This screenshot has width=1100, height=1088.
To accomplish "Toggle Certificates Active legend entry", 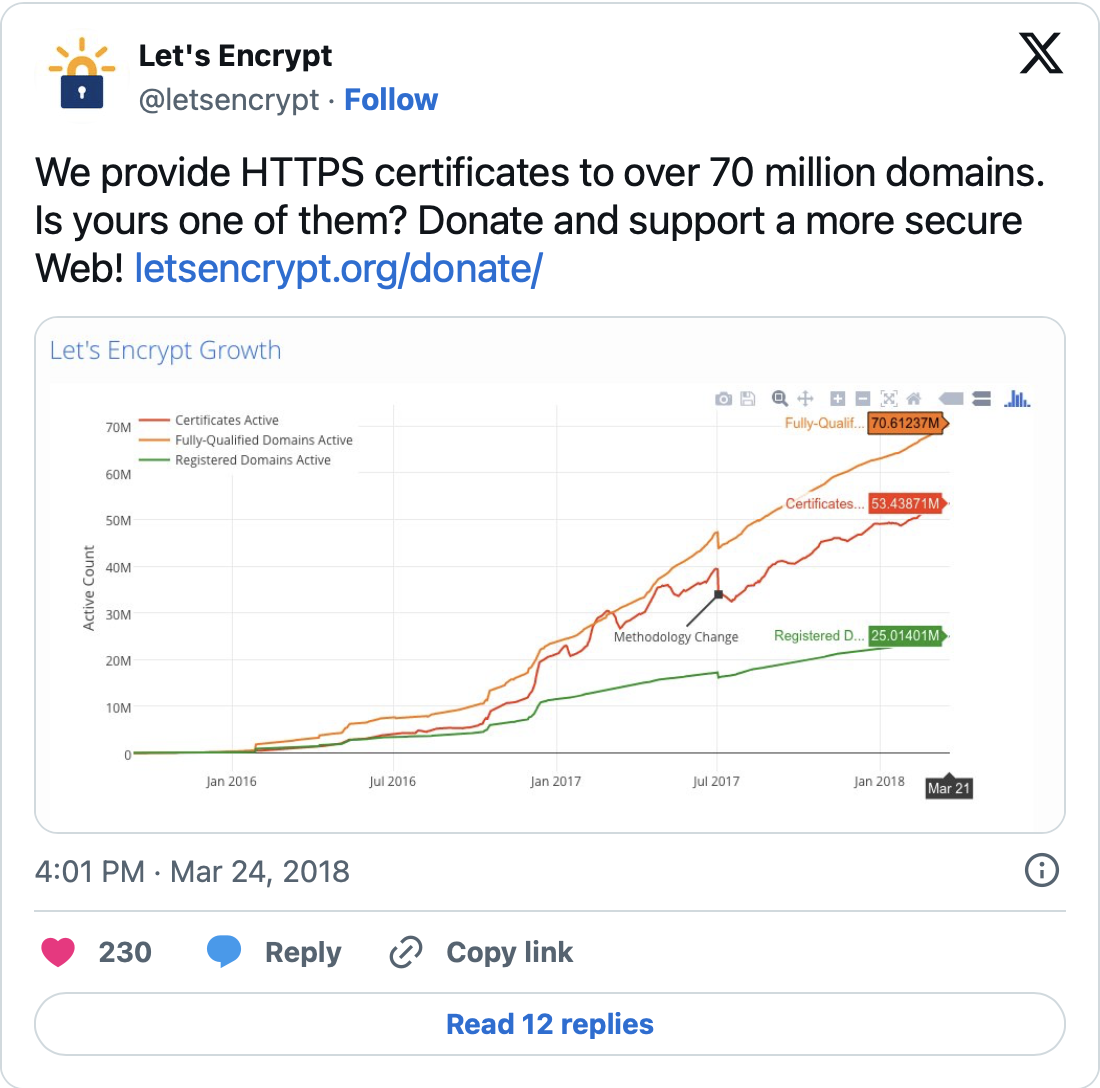I will click(226, 420).
